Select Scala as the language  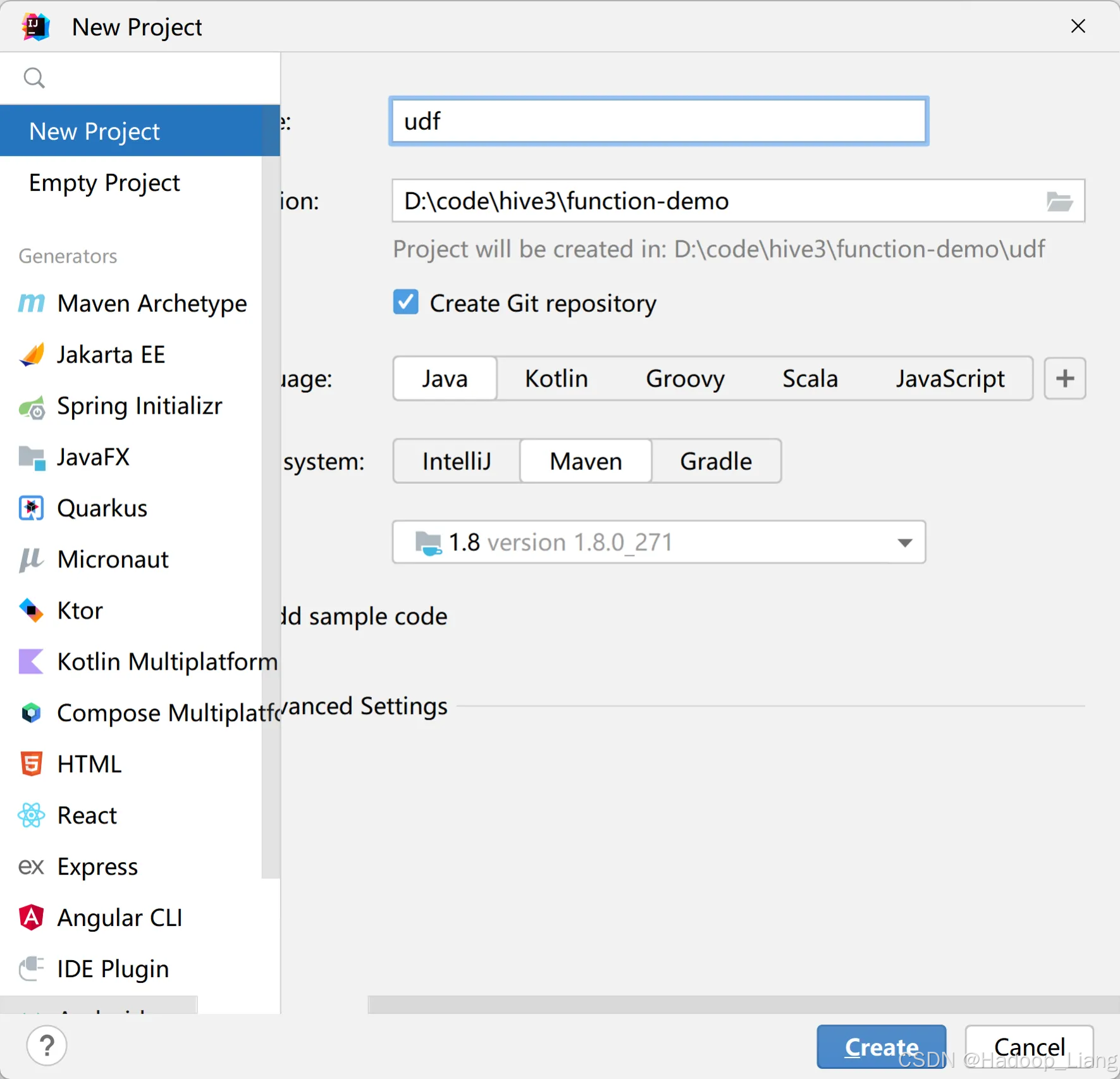(x=810, y=379)
